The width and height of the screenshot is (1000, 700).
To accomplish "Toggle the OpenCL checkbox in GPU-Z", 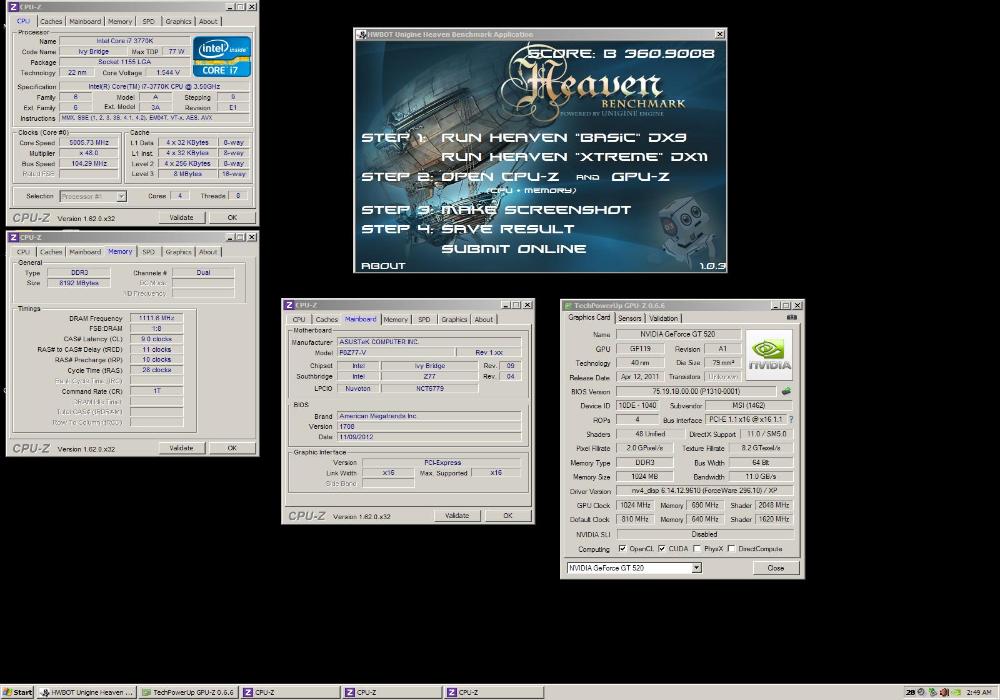I will pos(622,548).
